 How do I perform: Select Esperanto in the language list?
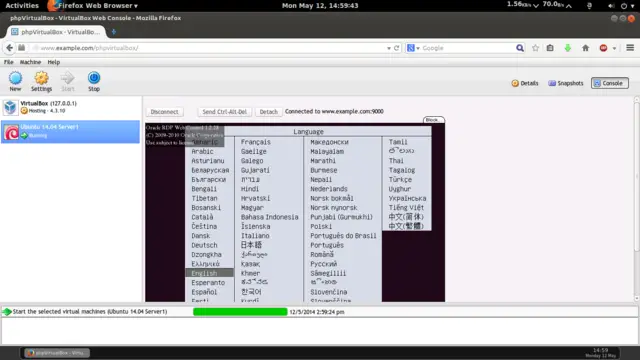click(x=208, y=283)
